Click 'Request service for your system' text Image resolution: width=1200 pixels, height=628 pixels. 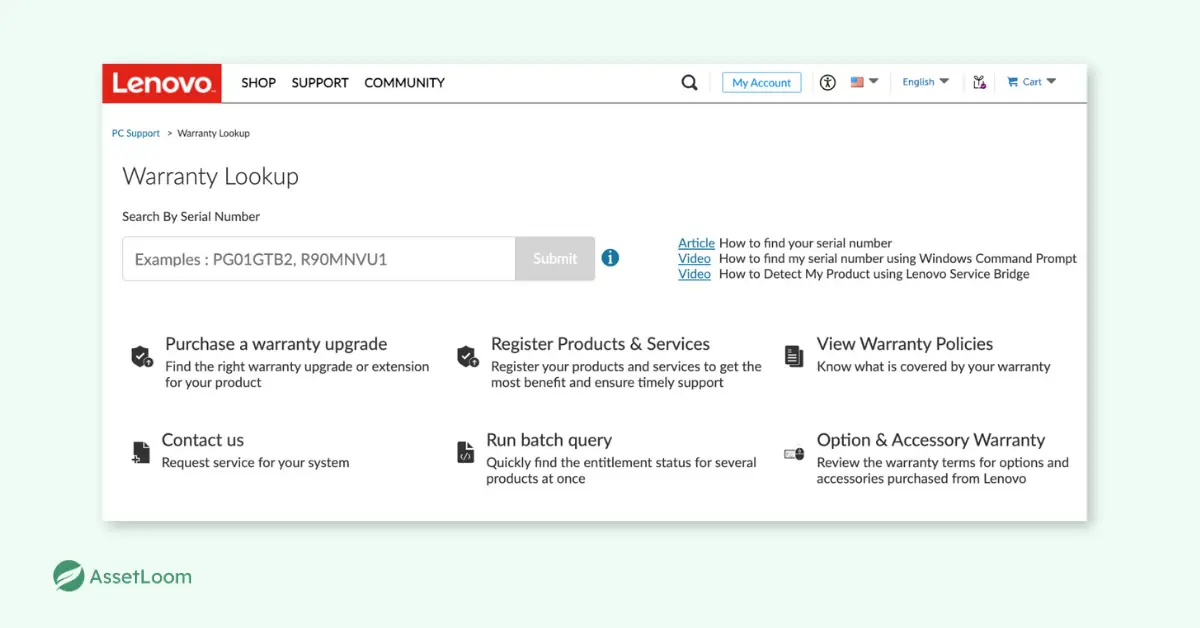pos(255,463)
